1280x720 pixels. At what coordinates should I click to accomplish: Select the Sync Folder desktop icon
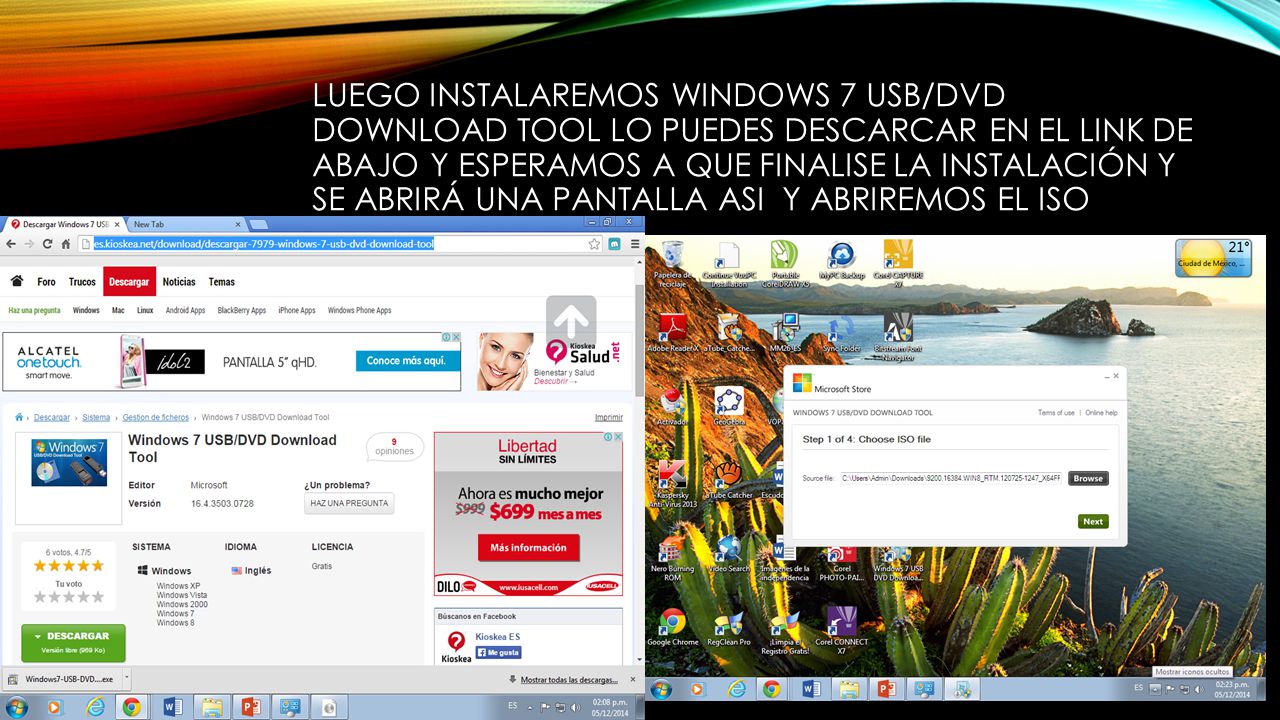click(x=842, y=333)
